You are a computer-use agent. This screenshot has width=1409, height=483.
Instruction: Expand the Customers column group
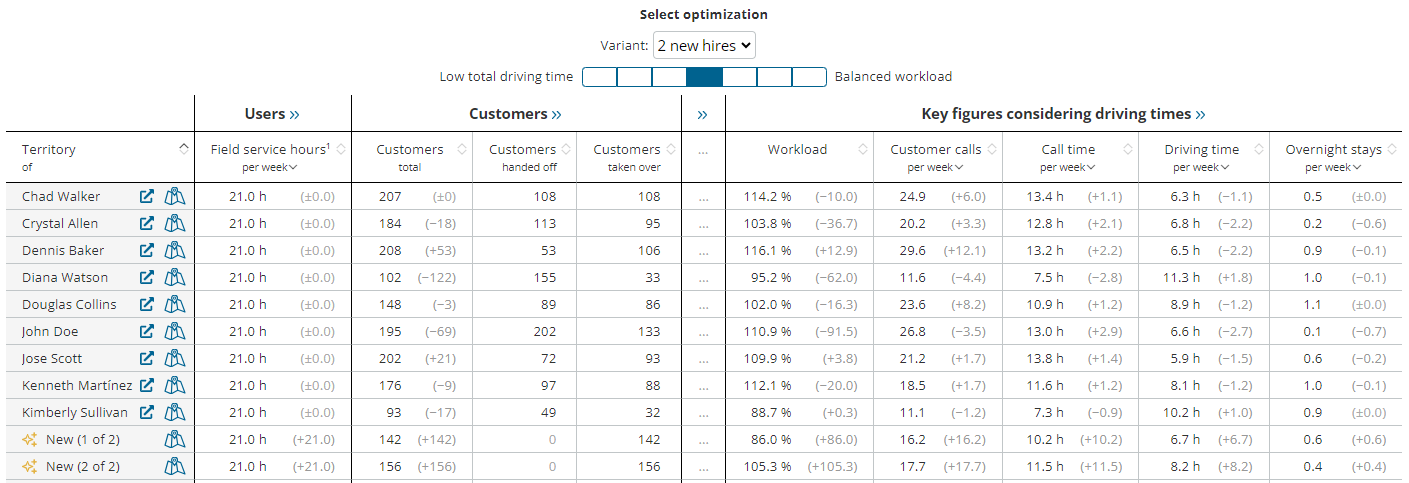(x=515, y=114)
